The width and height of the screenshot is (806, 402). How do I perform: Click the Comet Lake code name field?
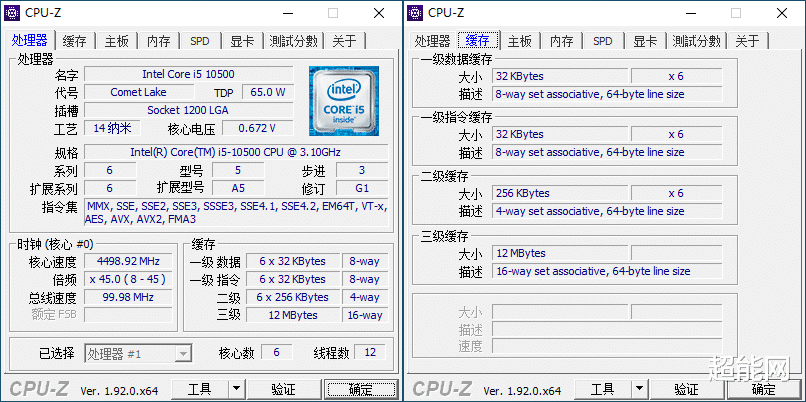139,92
